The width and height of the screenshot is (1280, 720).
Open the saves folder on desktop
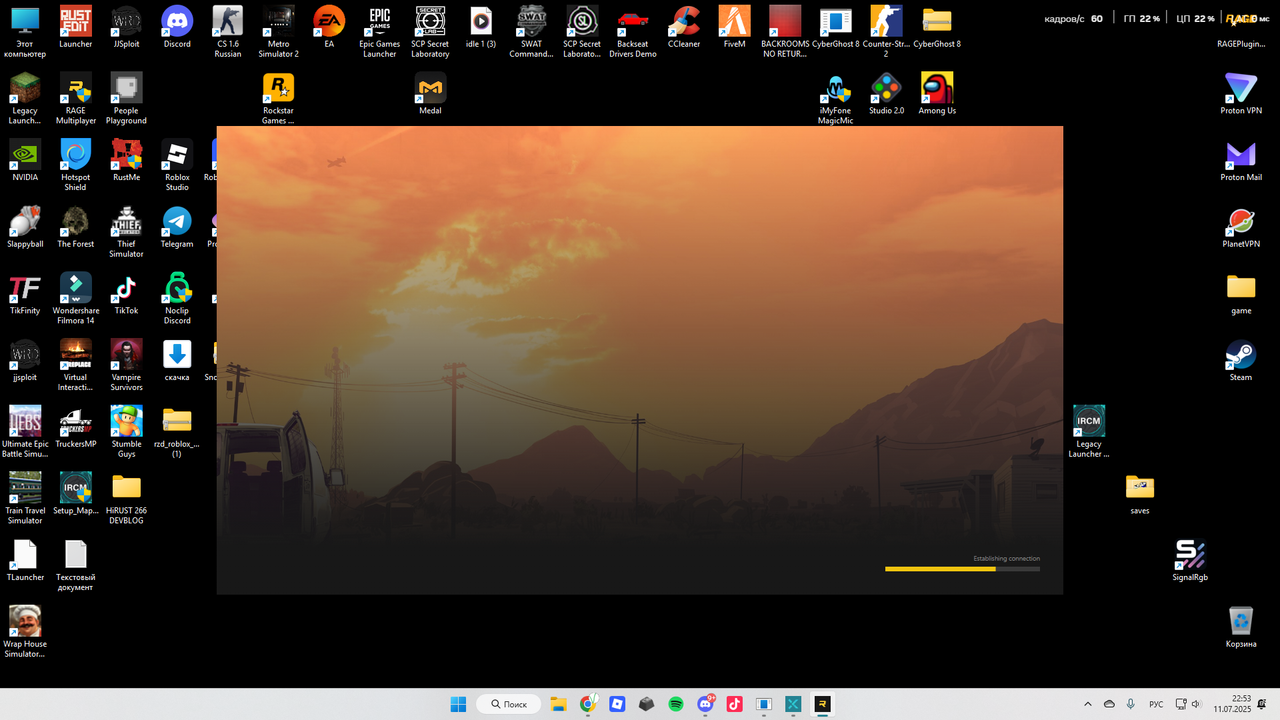(1140, 495)
